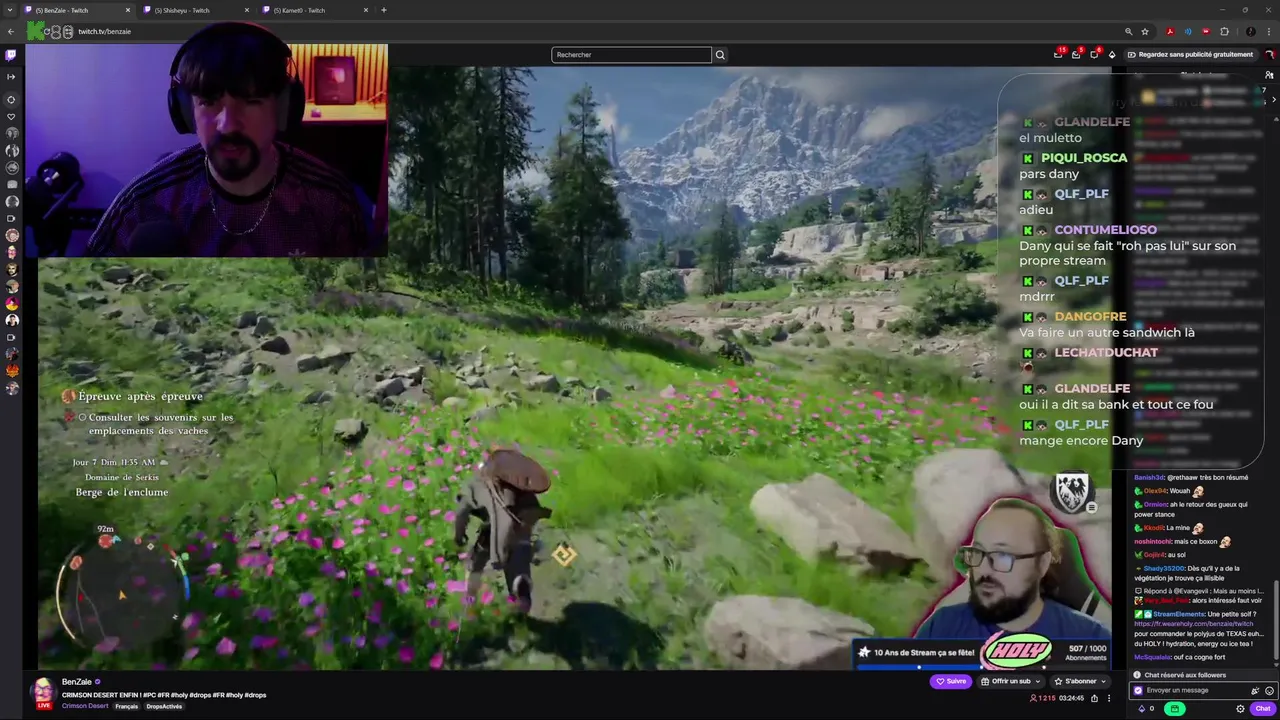Click the search magnifier button
1280x720 pixels.
[719, 55]
